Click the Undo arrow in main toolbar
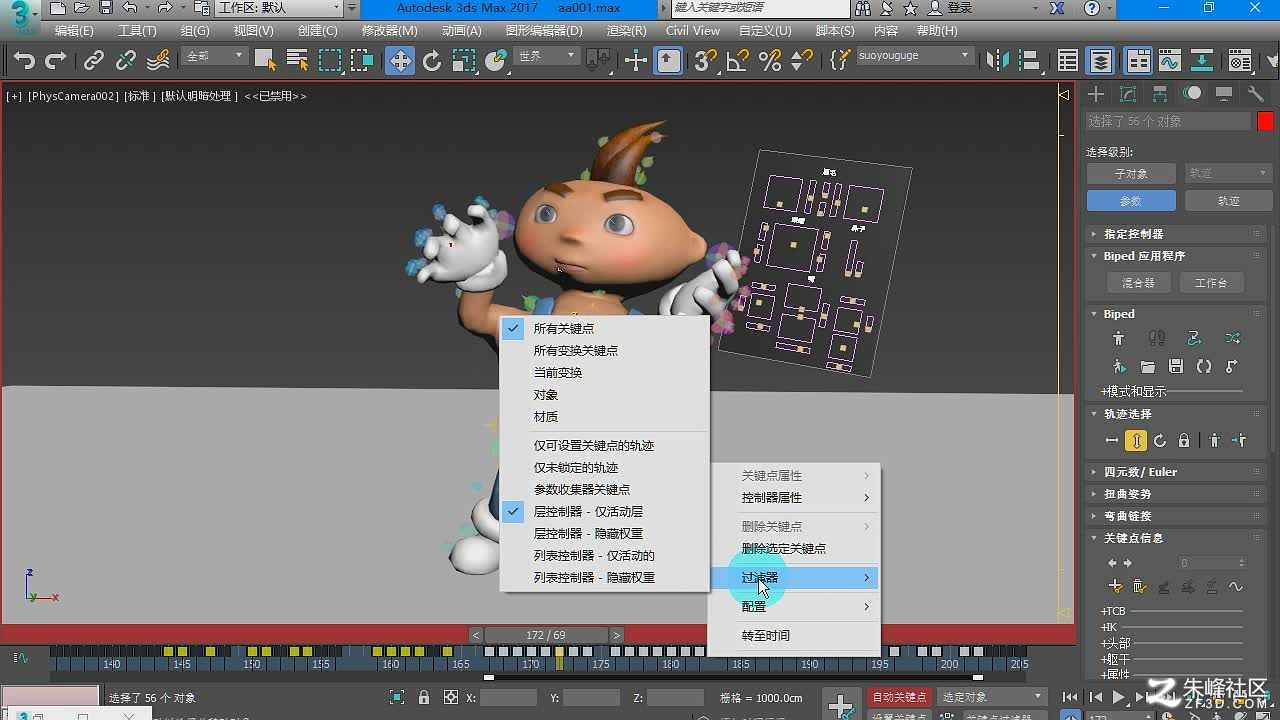 24,61
